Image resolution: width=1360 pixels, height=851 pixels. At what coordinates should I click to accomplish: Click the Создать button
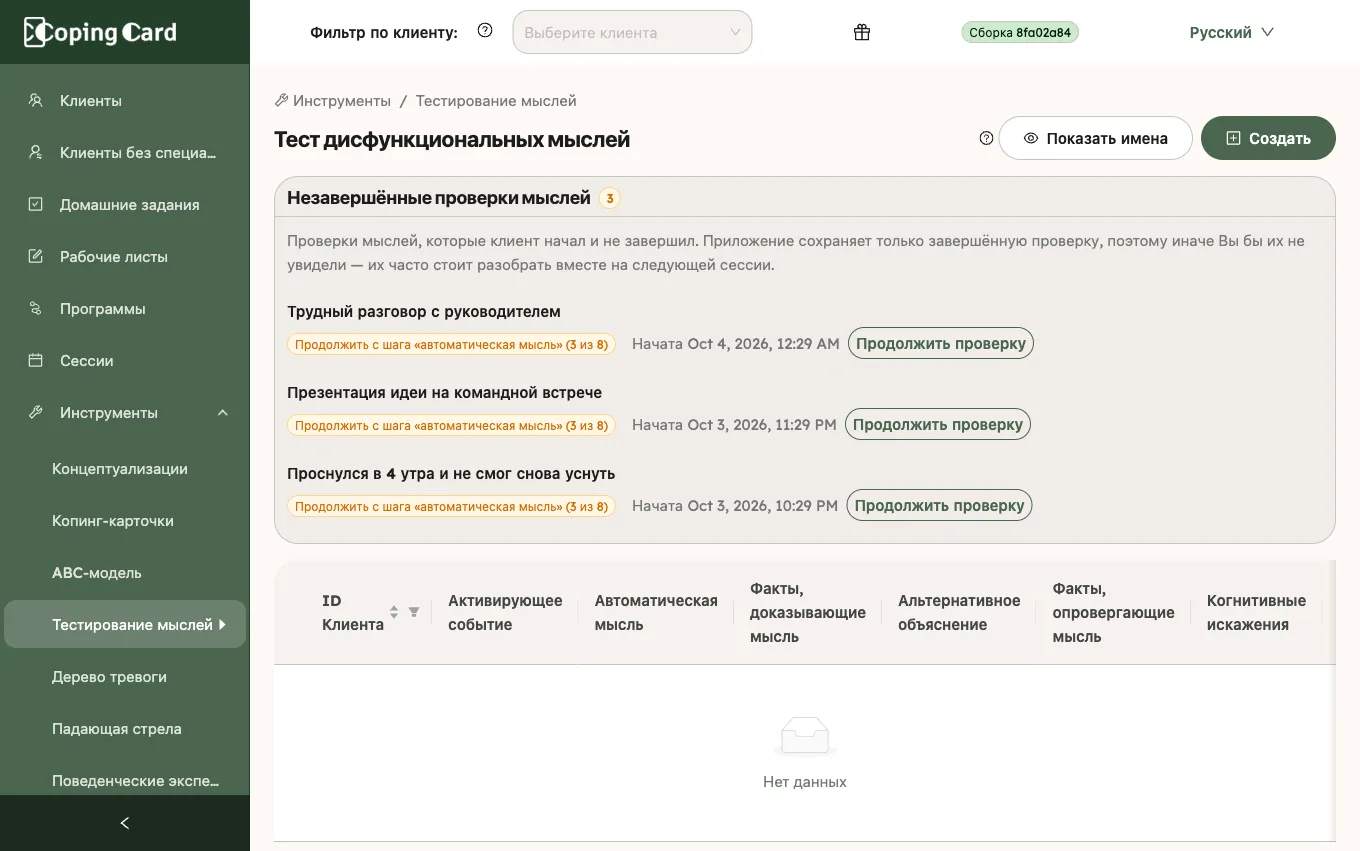(x=1268, y=138)
